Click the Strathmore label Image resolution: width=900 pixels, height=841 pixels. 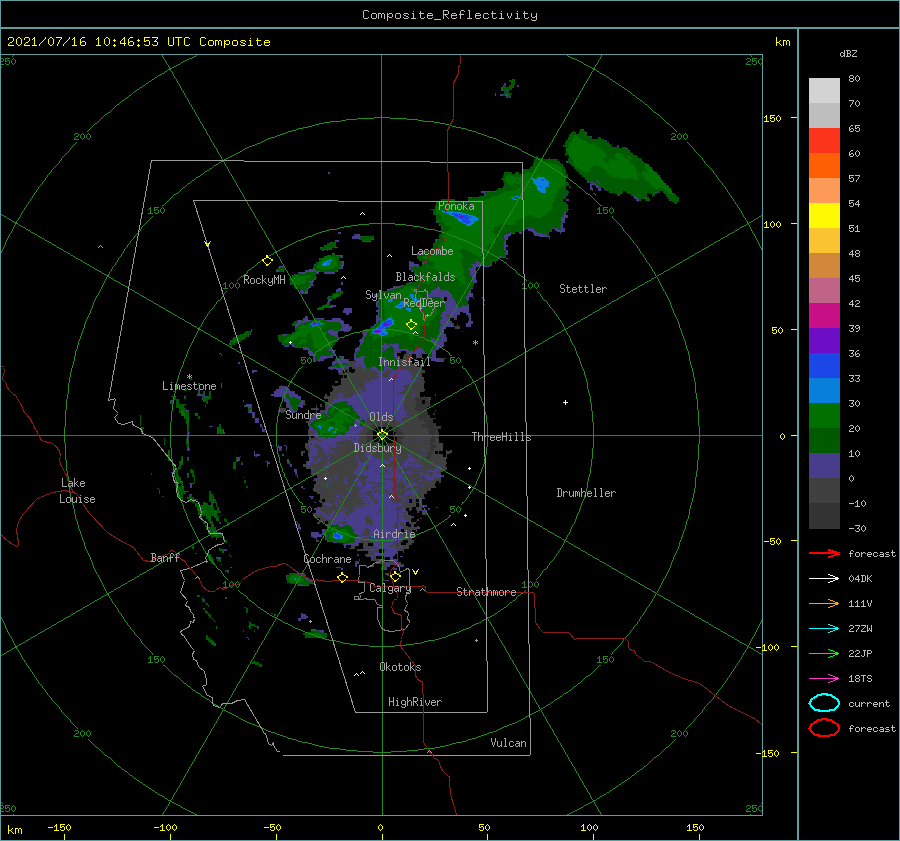click(x=486, y=592)
